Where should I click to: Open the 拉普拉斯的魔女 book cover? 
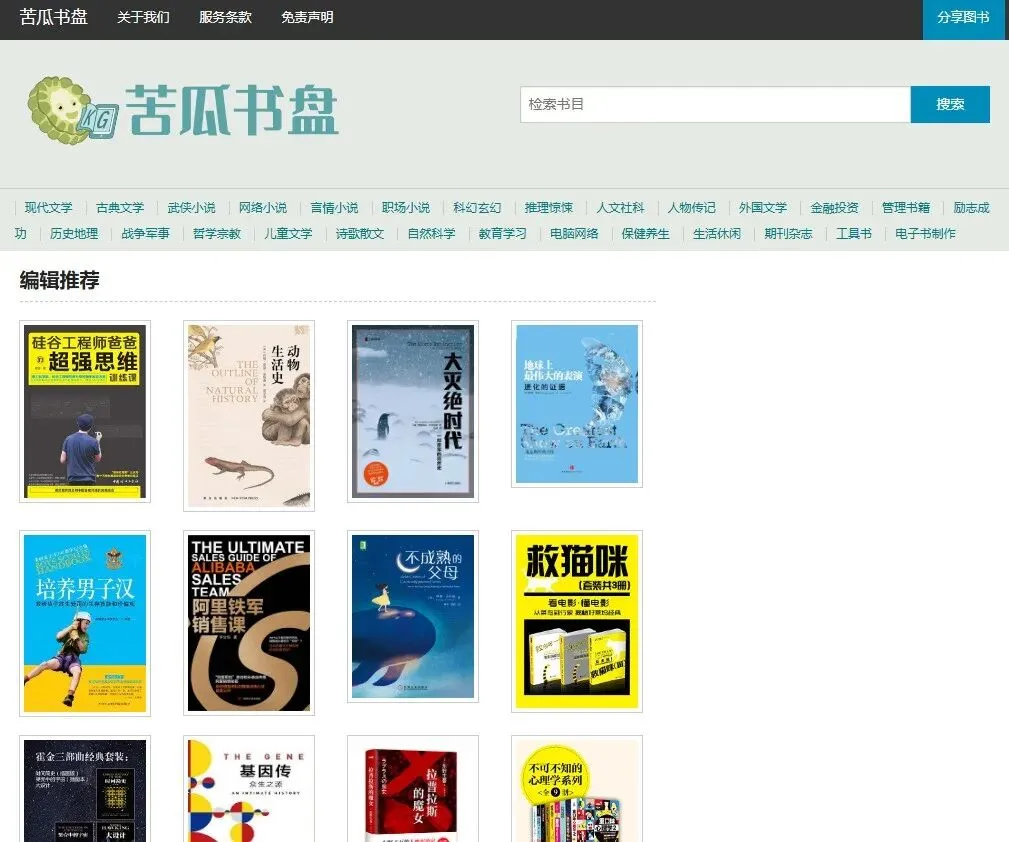413,789
